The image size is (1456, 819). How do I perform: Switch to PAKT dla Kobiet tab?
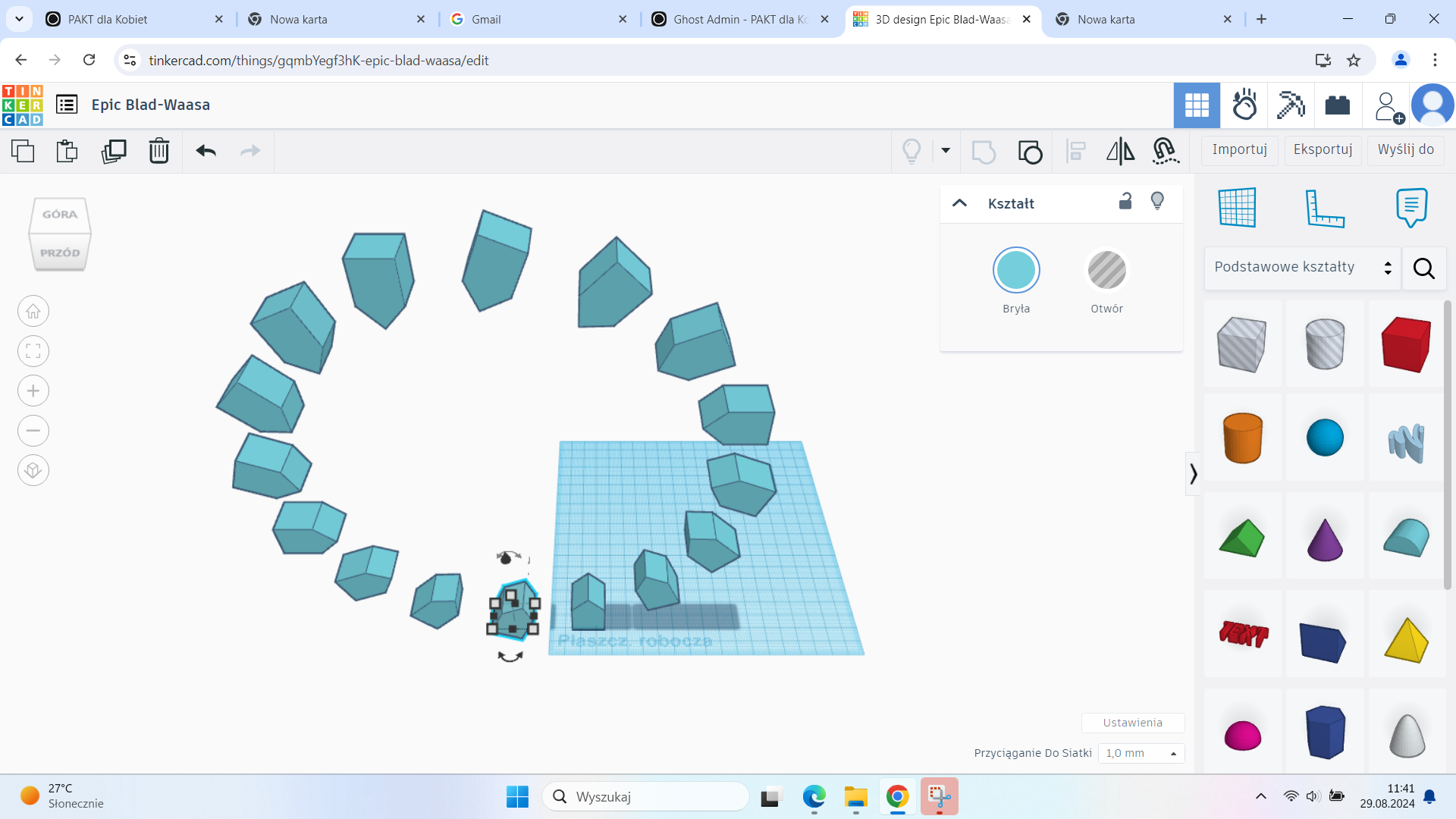[x=136, y=19]
